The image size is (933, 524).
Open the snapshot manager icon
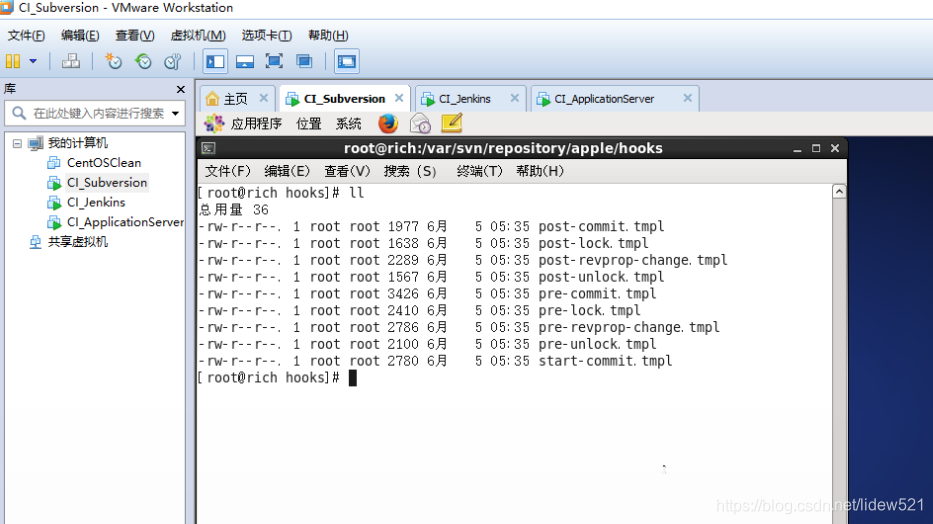tap(173, 61)
